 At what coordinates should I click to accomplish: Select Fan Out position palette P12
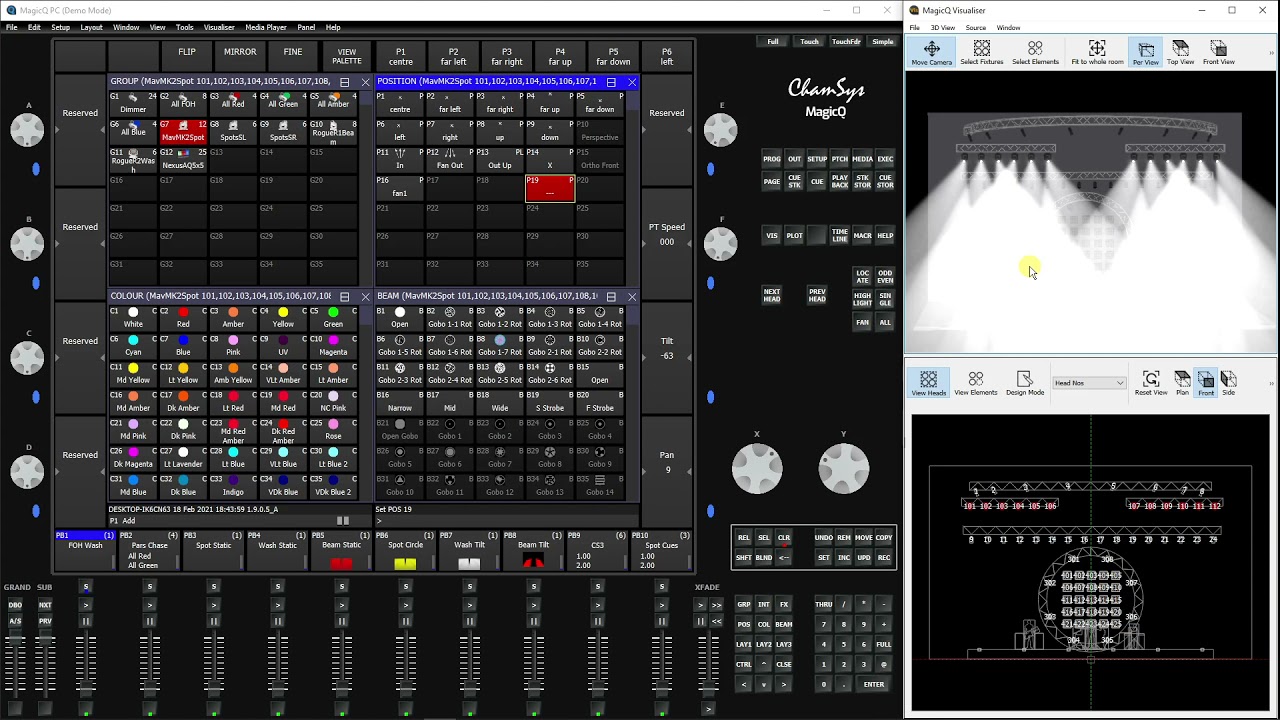450,160
